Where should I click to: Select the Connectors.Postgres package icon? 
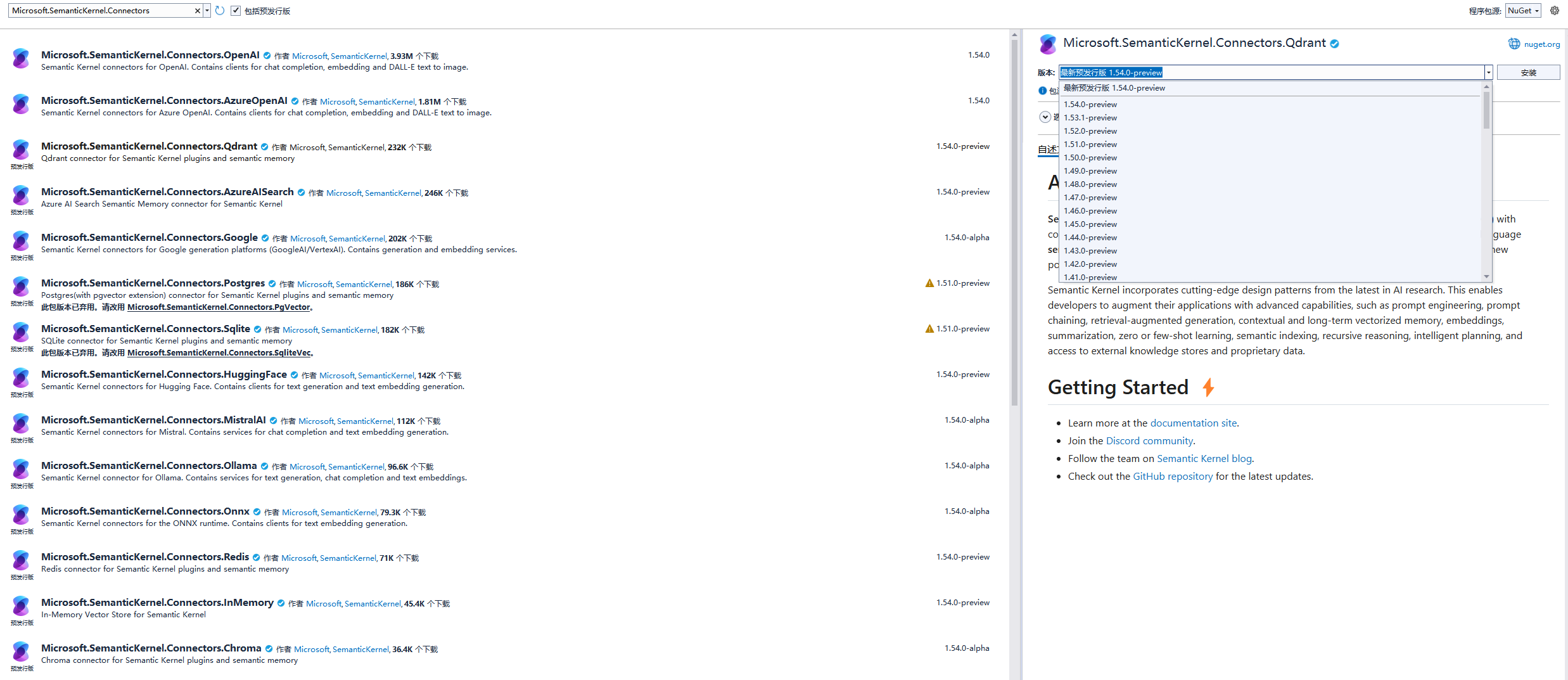21,286
